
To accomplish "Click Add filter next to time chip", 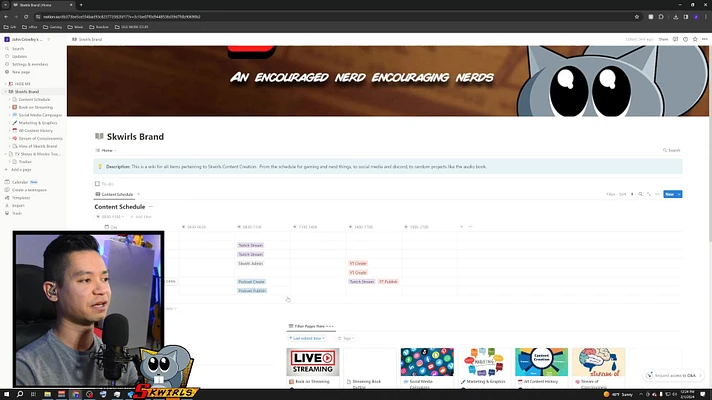I will pos(141,217).
